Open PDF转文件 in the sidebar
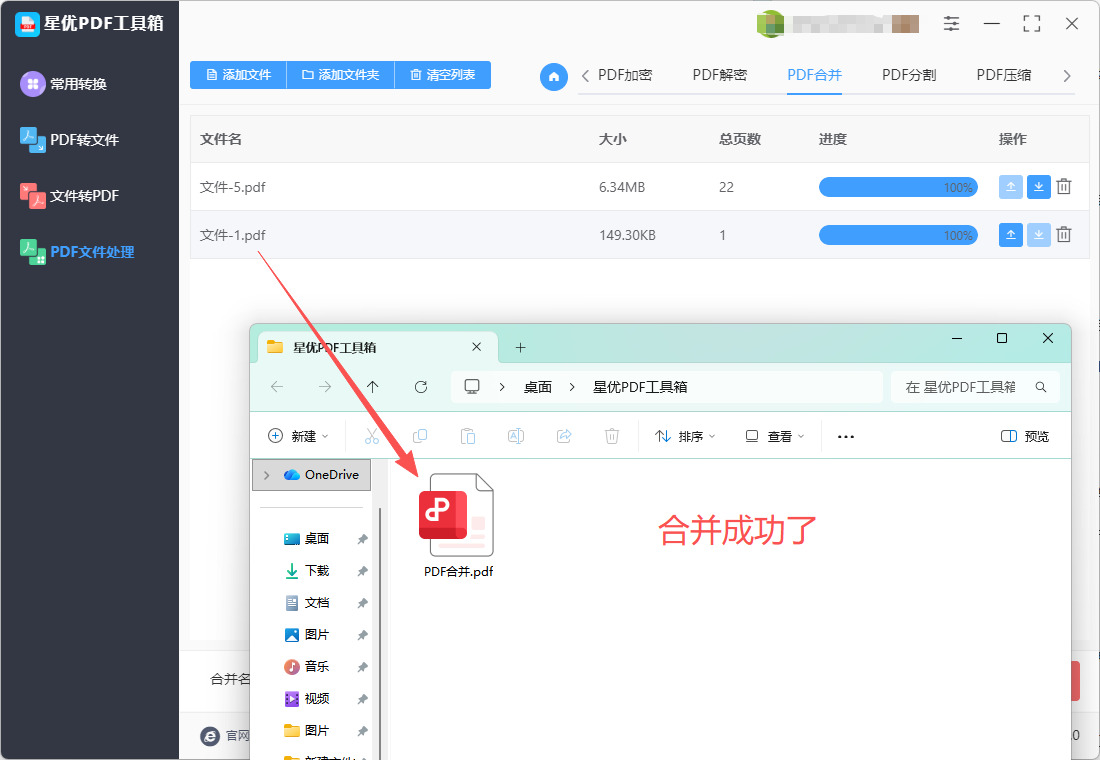The height and width of the screenshot is (760, 1100). click(x=69, y=140)
